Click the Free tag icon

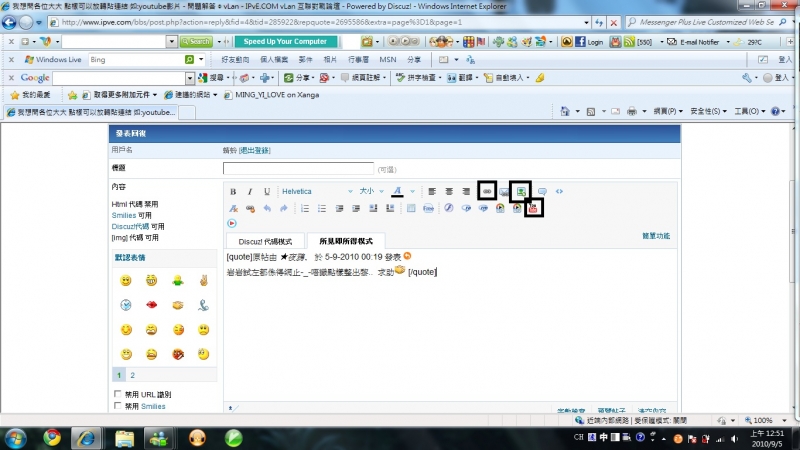[x=428, y=208]
